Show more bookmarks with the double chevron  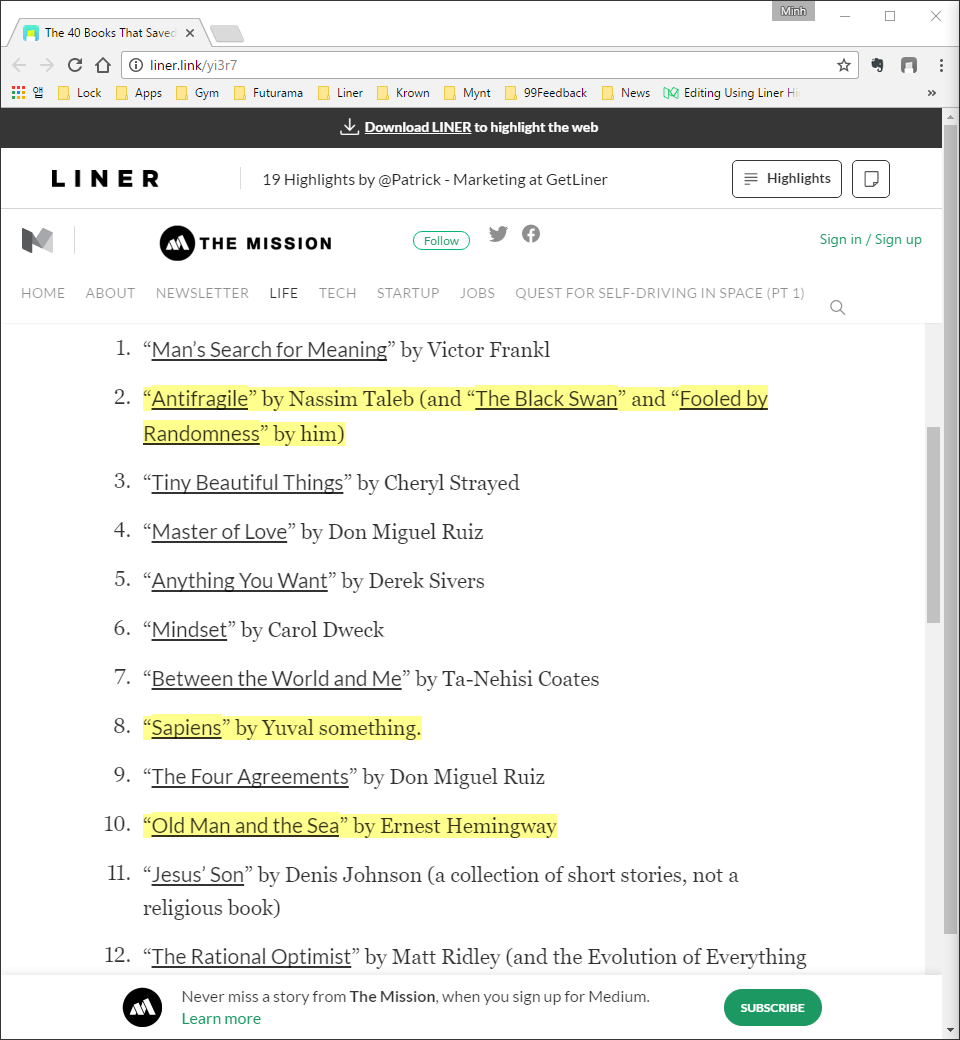931,93
